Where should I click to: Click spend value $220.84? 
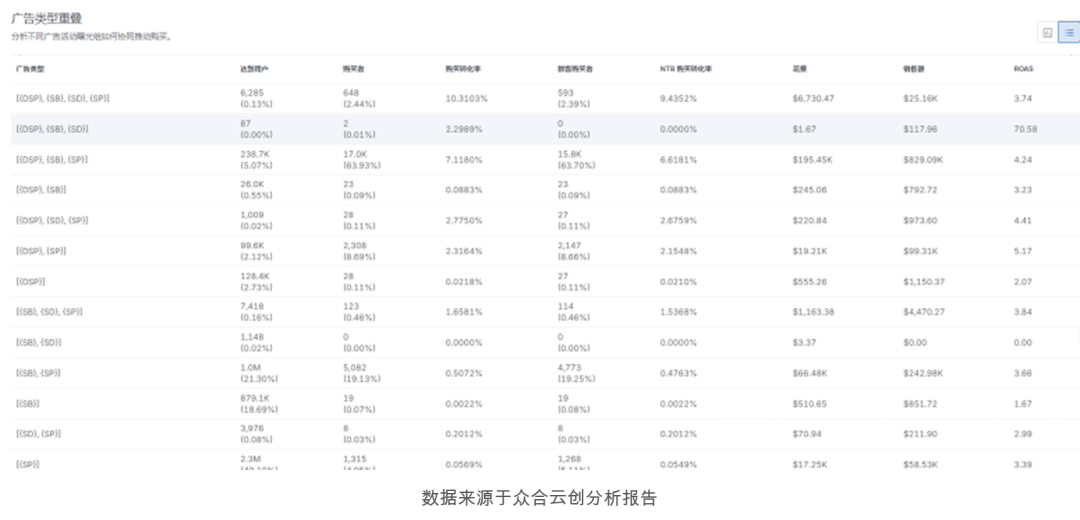[809, 220]
